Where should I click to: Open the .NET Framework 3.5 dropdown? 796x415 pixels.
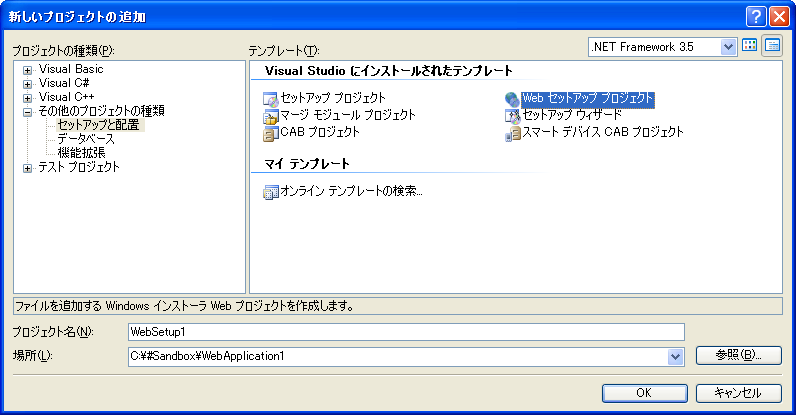tap(728, 47)
